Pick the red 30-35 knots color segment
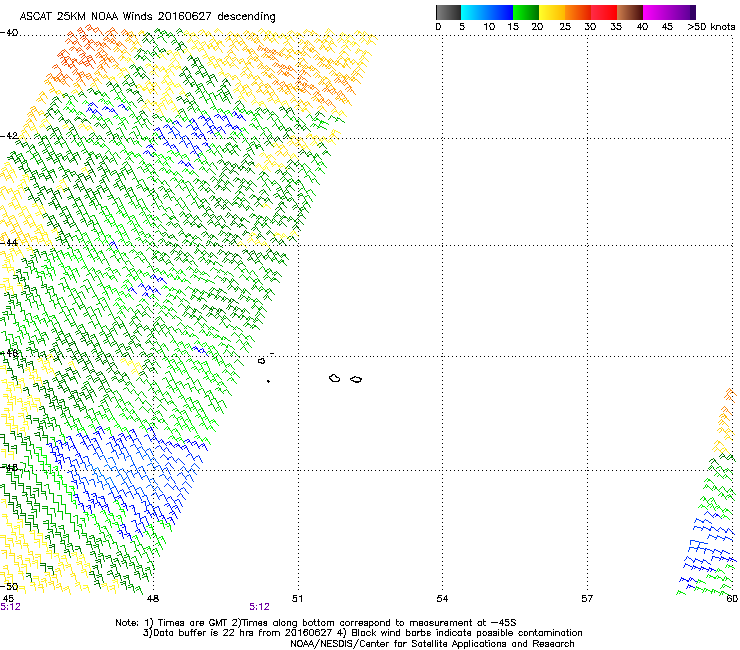The width and height of the screenshot is (740, 650). click(x=604, y=12)
